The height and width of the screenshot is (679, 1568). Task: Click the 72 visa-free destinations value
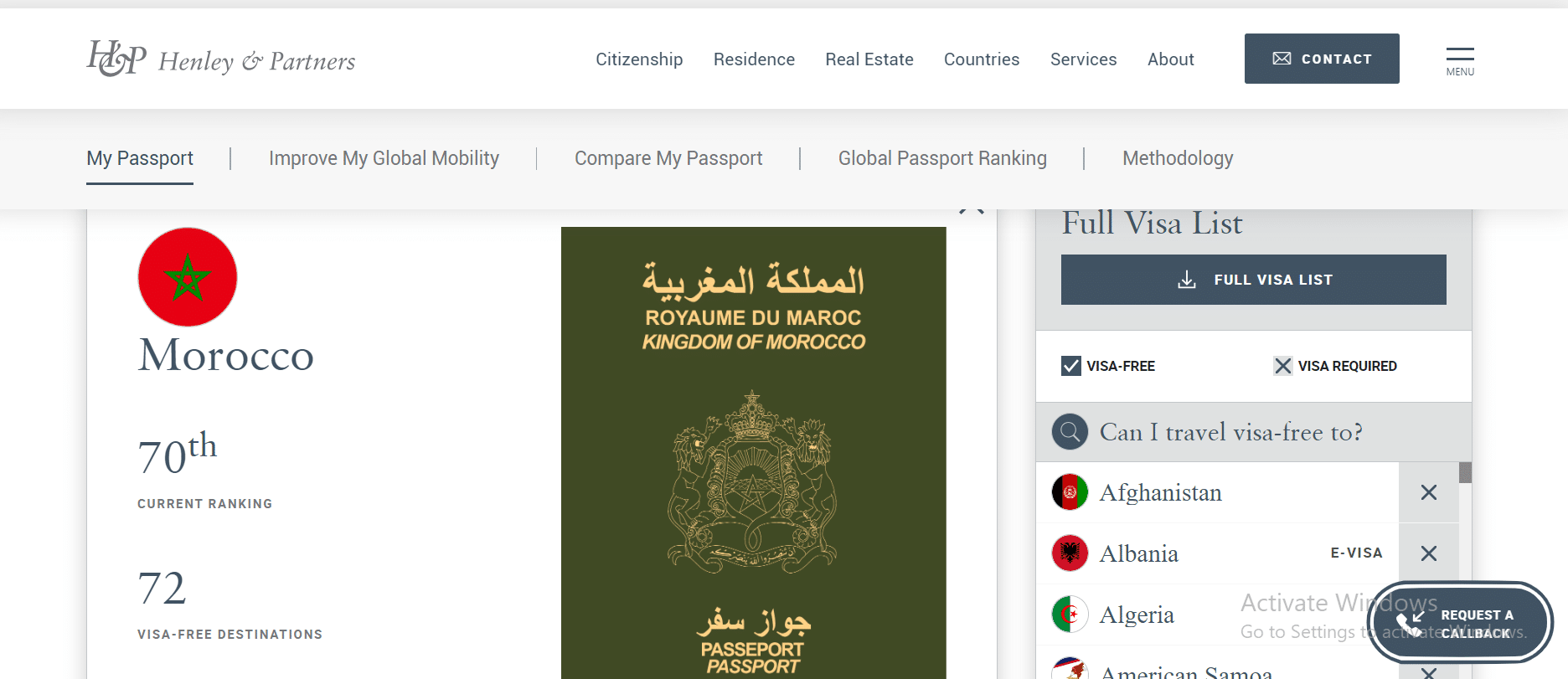[x=162, y=589]
